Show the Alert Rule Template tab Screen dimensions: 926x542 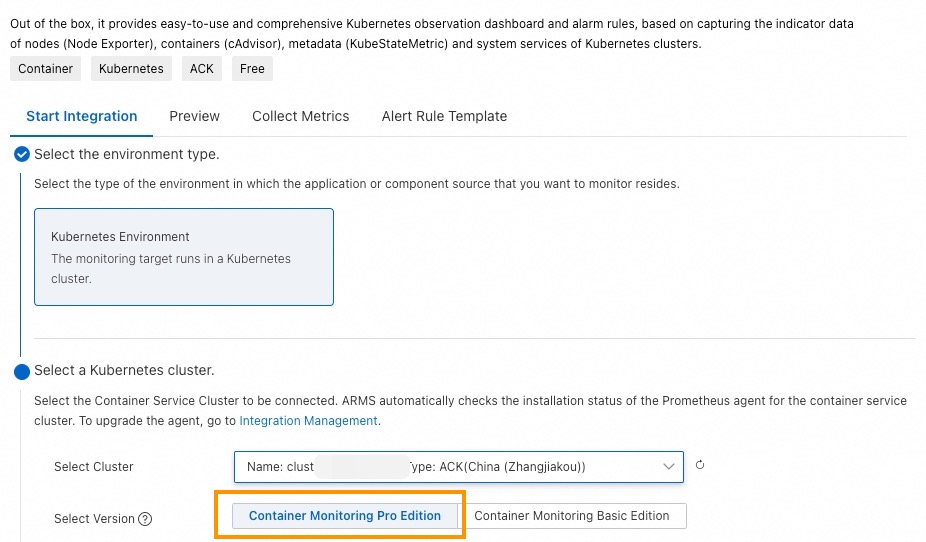click(444, 116)
